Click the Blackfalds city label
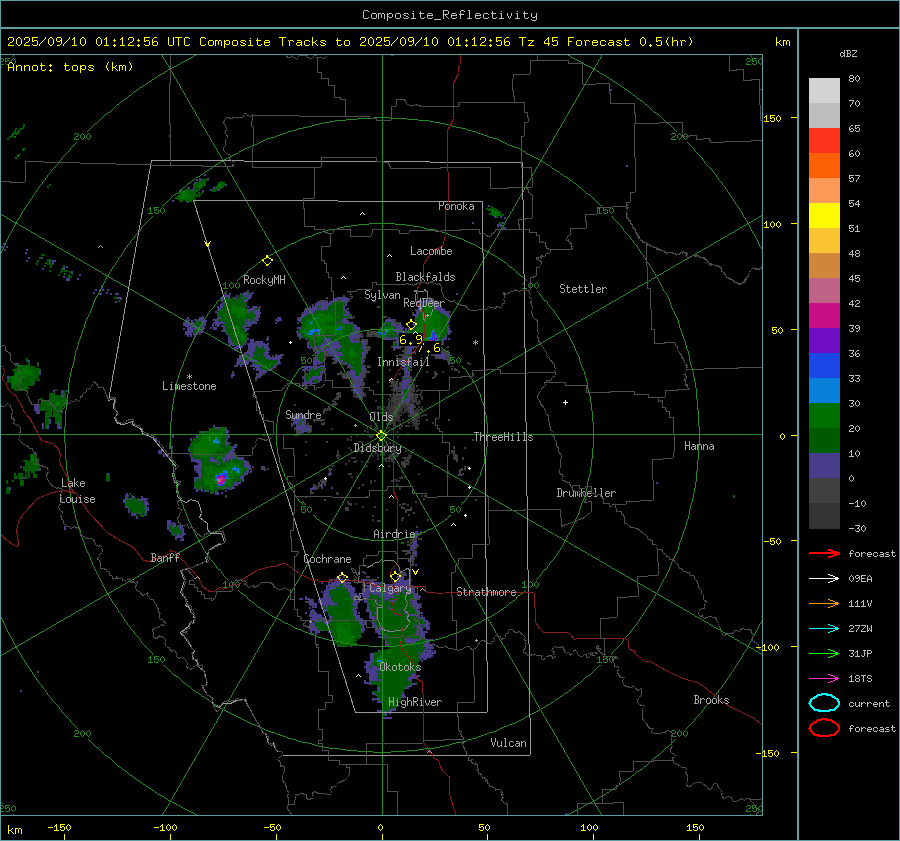Viewport: 900px width, 841px height. point(425,277)
